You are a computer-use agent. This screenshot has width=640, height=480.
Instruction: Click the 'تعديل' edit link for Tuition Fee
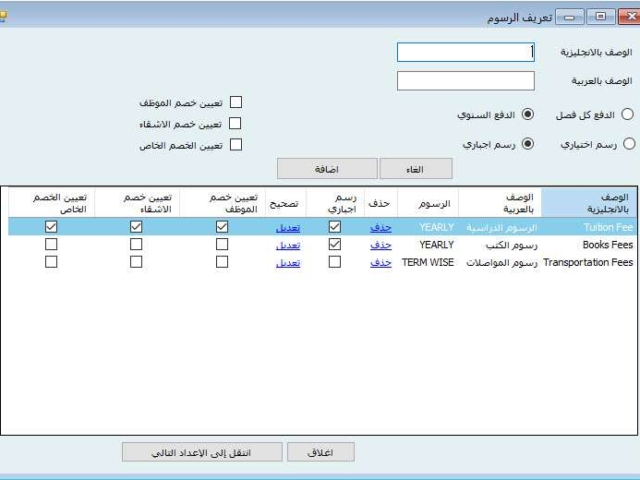287,227
